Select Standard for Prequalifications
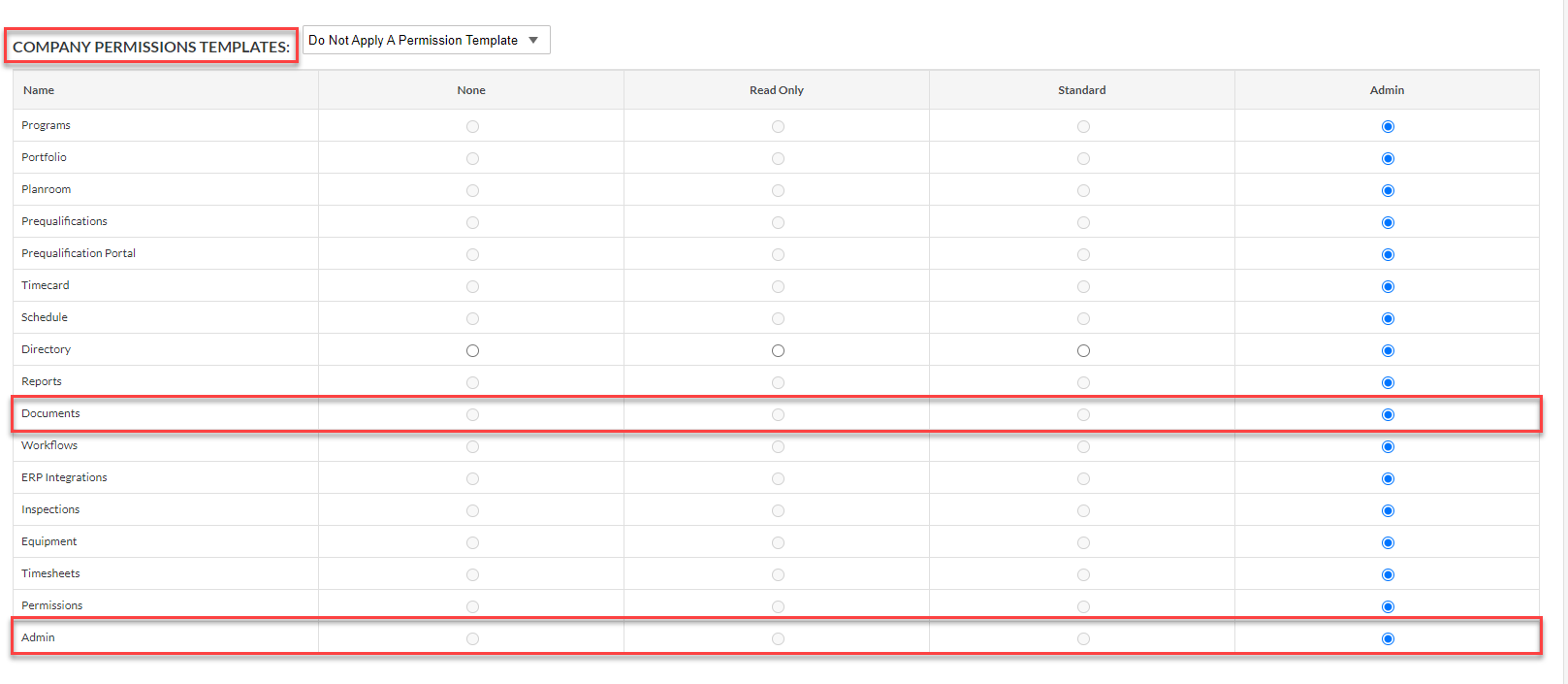The image size is (1568, 684). pyautogui.click(x=1083, y=222)
